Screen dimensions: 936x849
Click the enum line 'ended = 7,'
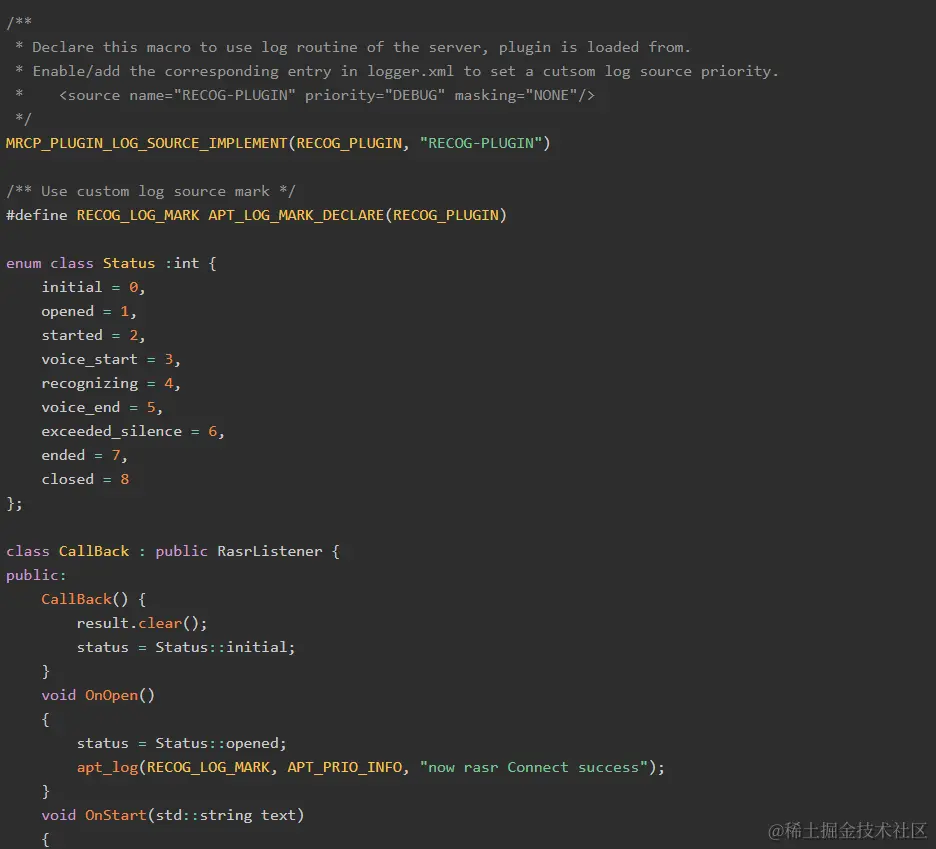(x=85, y=455)
